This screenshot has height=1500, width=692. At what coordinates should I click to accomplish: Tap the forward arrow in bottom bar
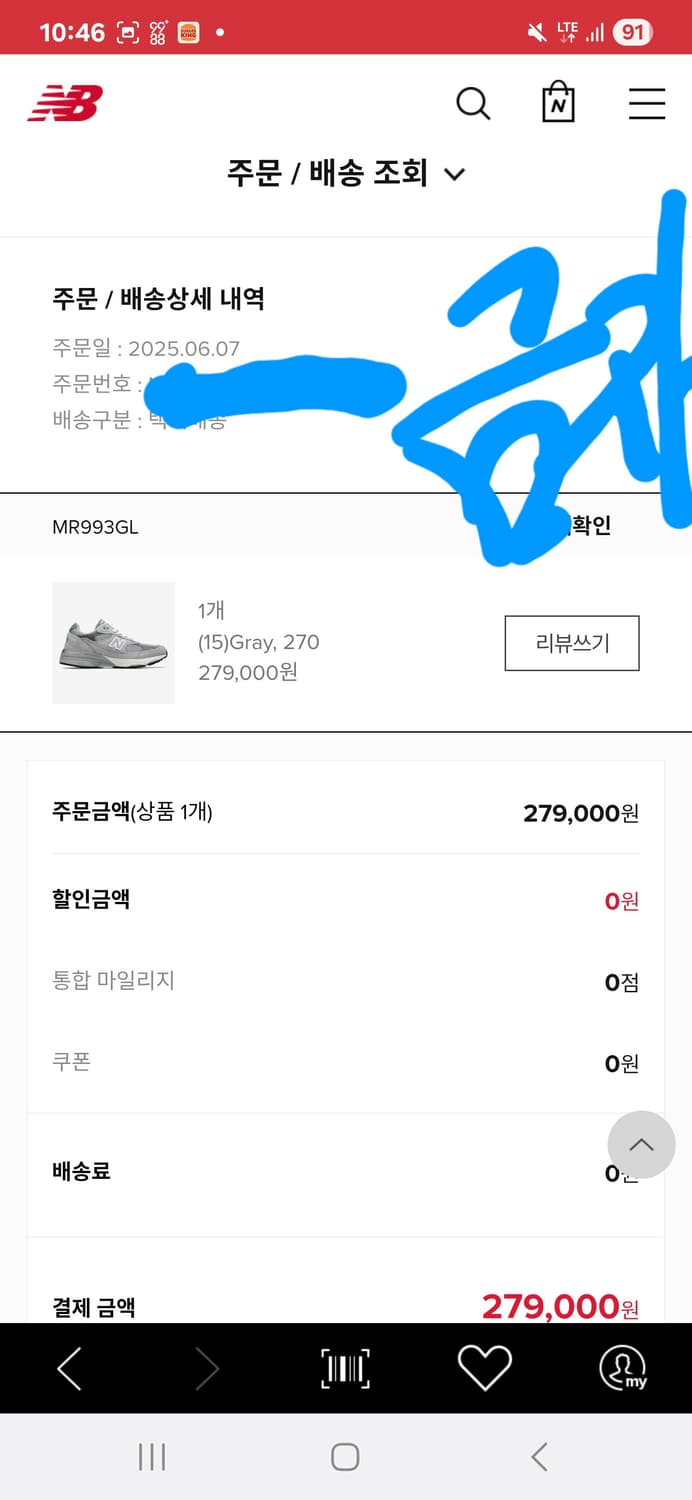(207, 1368)
